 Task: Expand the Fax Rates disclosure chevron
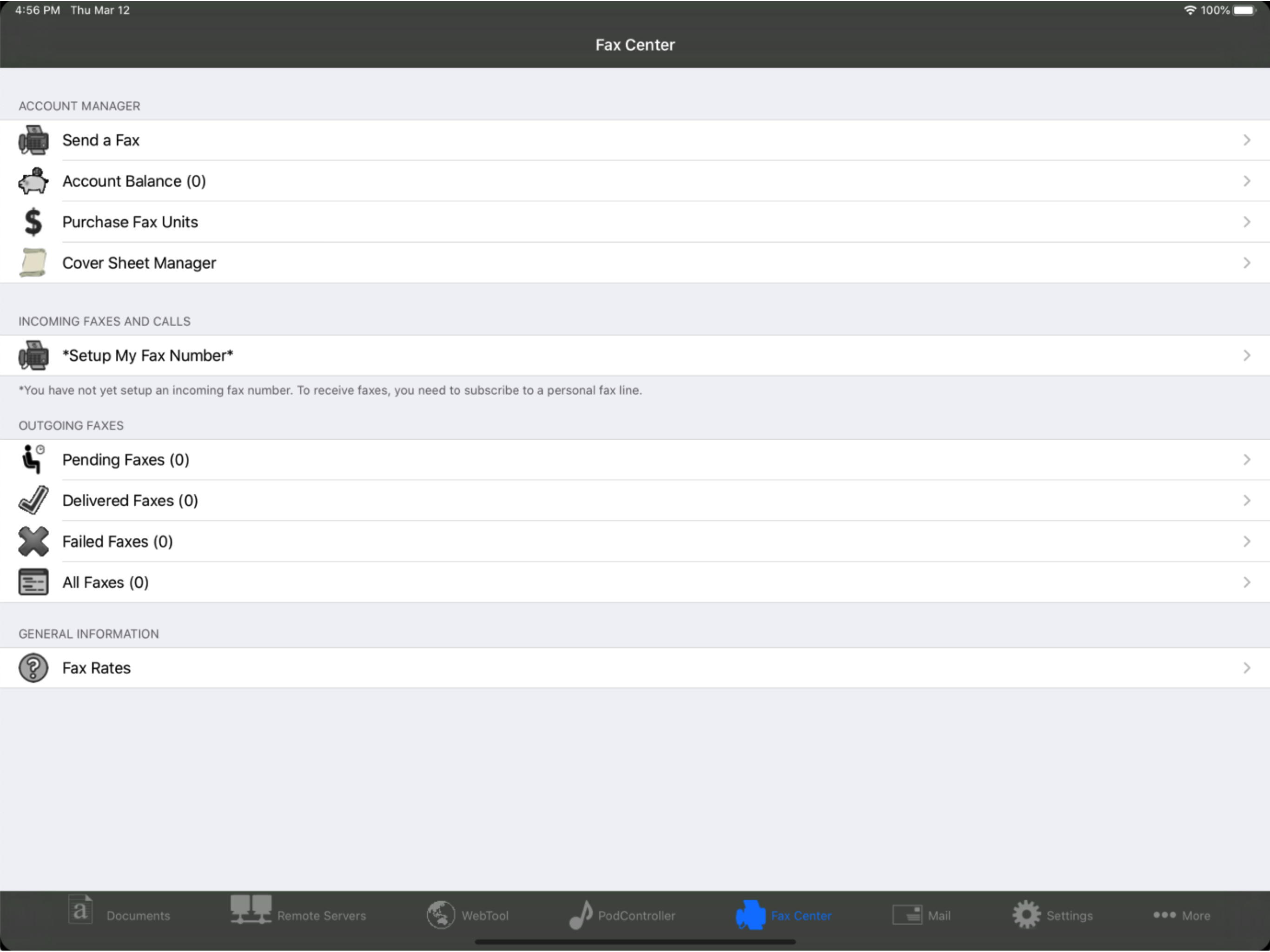pyautogui.click(x=1246, y=668)
